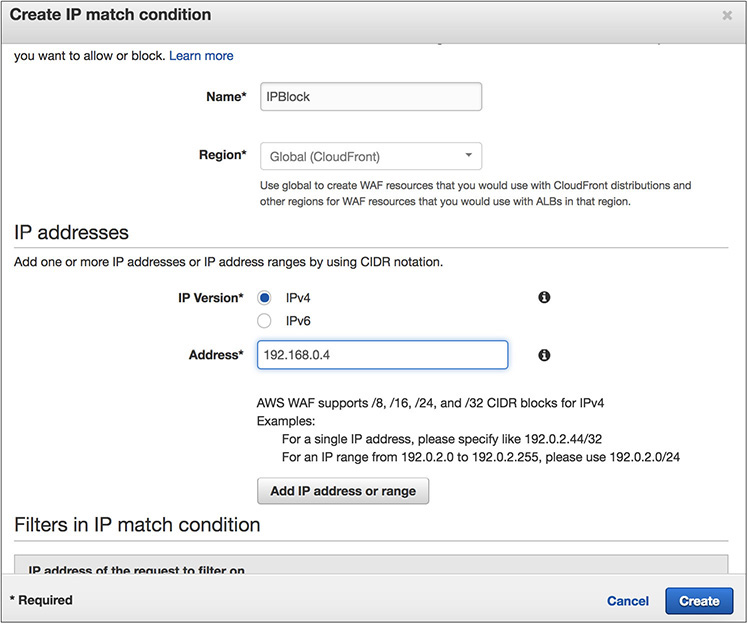Focus the Name field containing IPBlock

[370, 96]
